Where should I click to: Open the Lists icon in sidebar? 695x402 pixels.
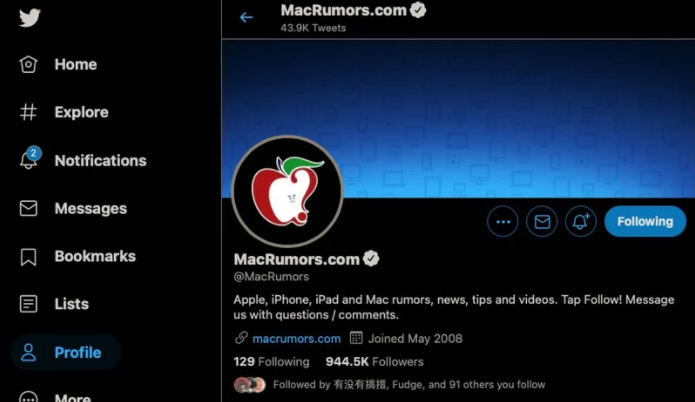tap(28, 304)
